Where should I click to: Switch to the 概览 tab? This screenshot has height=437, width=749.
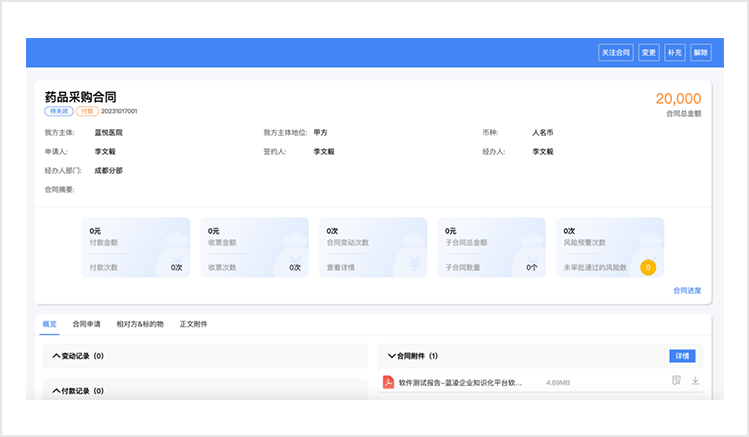tap(49, 324)
